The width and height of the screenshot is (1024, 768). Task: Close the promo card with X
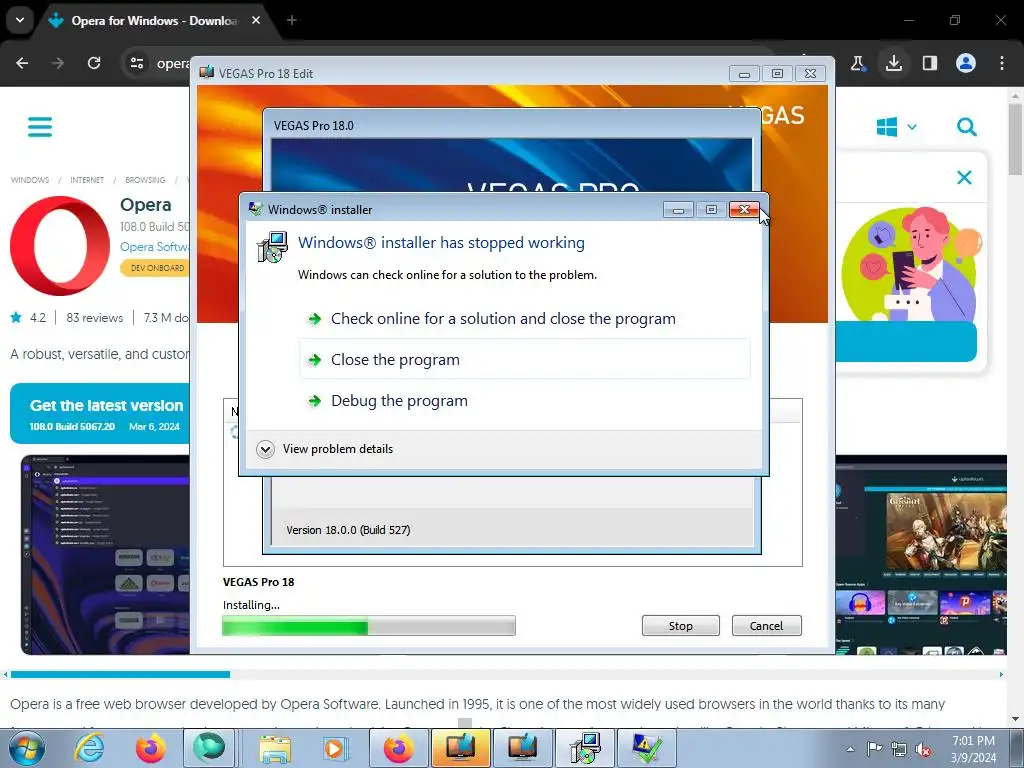click(964, 177)
